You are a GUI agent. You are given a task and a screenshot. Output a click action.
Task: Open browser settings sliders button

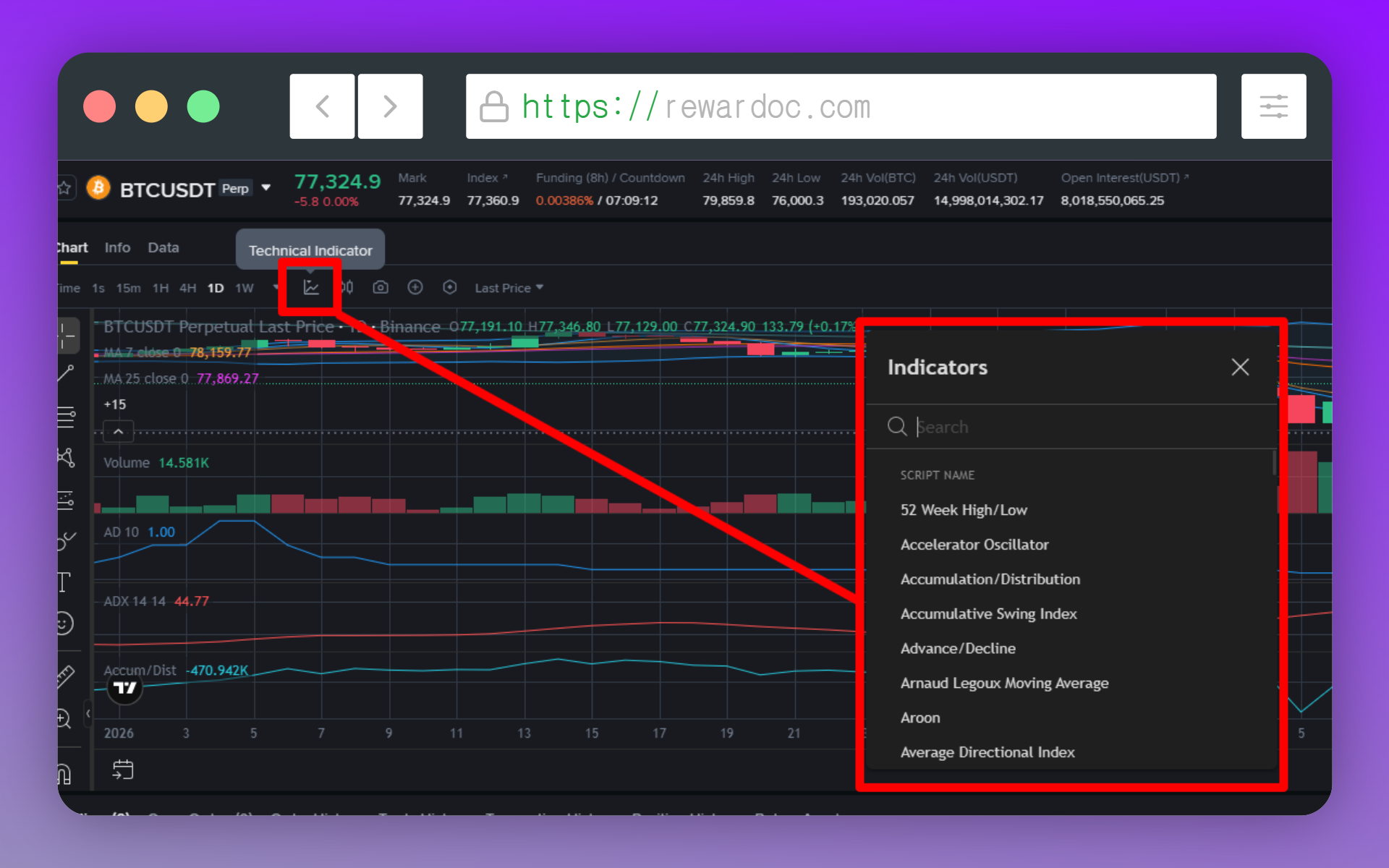coord(1273,106)
